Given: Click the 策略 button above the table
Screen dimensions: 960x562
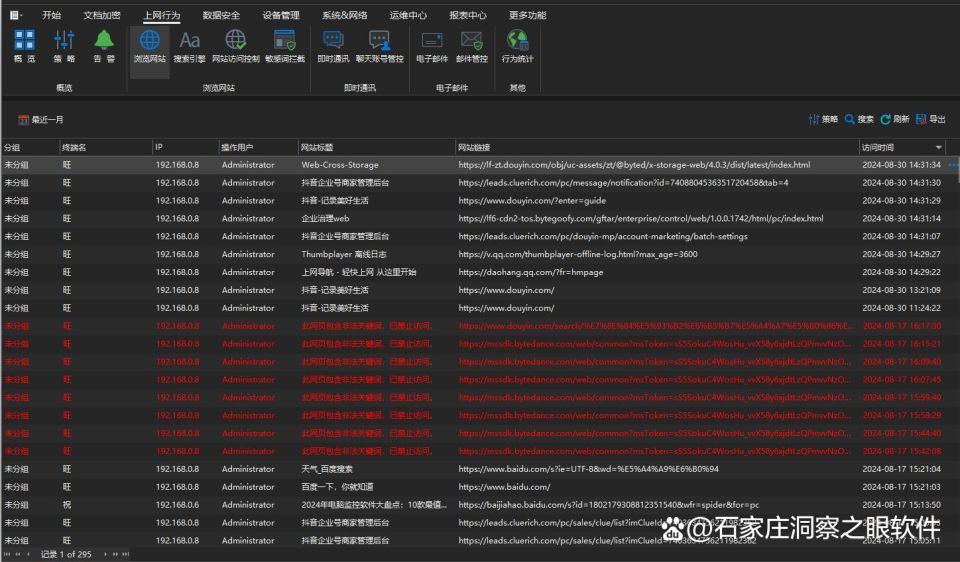Looking at the screenshot, I should pos(823,119).
